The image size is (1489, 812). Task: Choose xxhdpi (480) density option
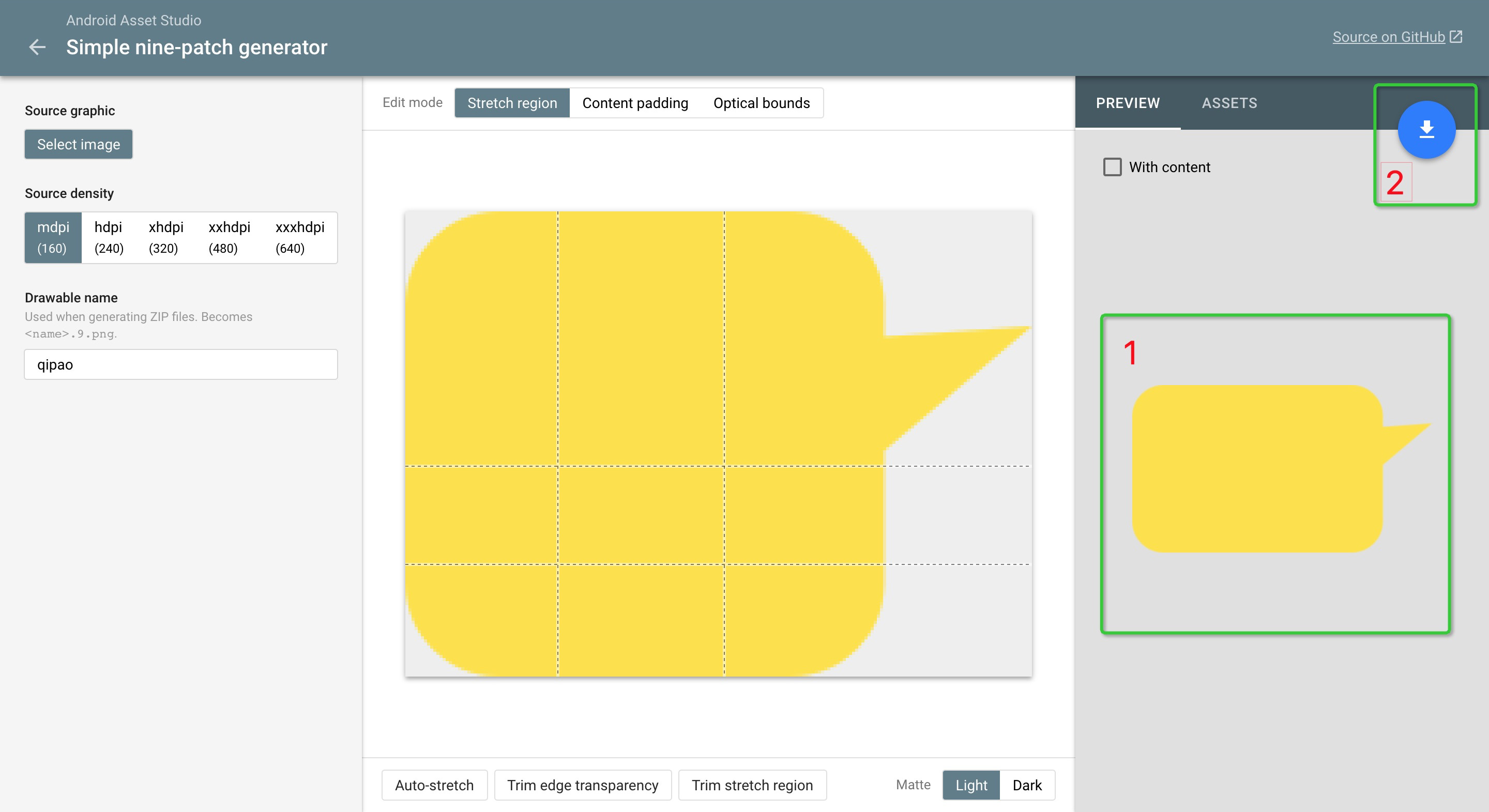(x=229, y=238)
